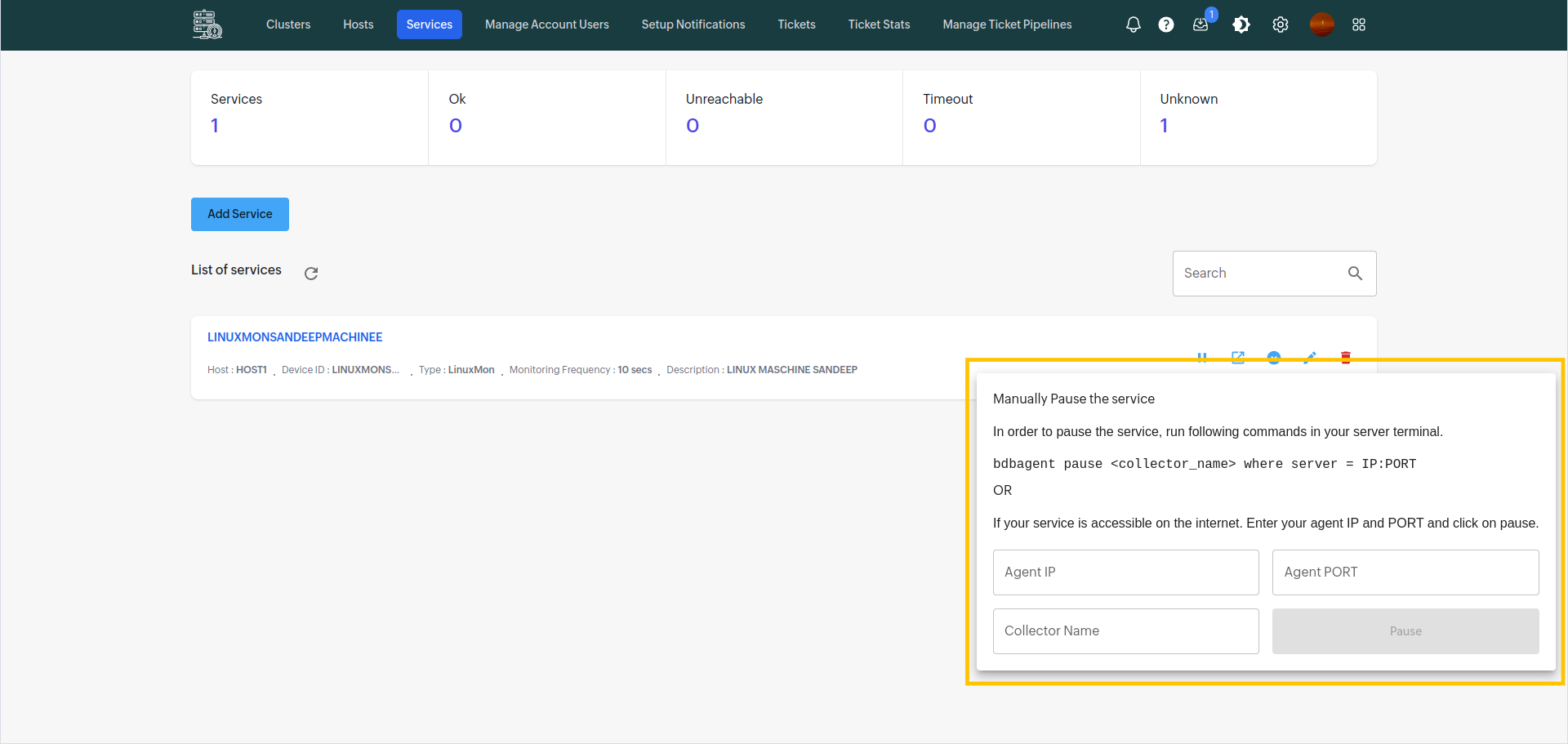Click the search magnifier icon

tap(1355, 274)
